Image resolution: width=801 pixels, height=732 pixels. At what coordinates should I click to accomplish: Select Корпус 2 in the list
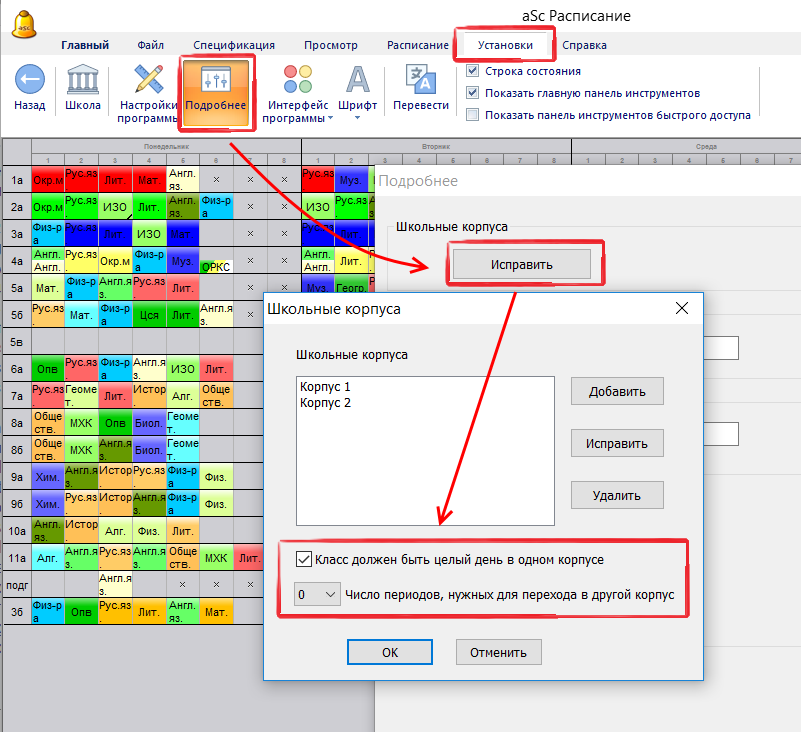[324, 403]
